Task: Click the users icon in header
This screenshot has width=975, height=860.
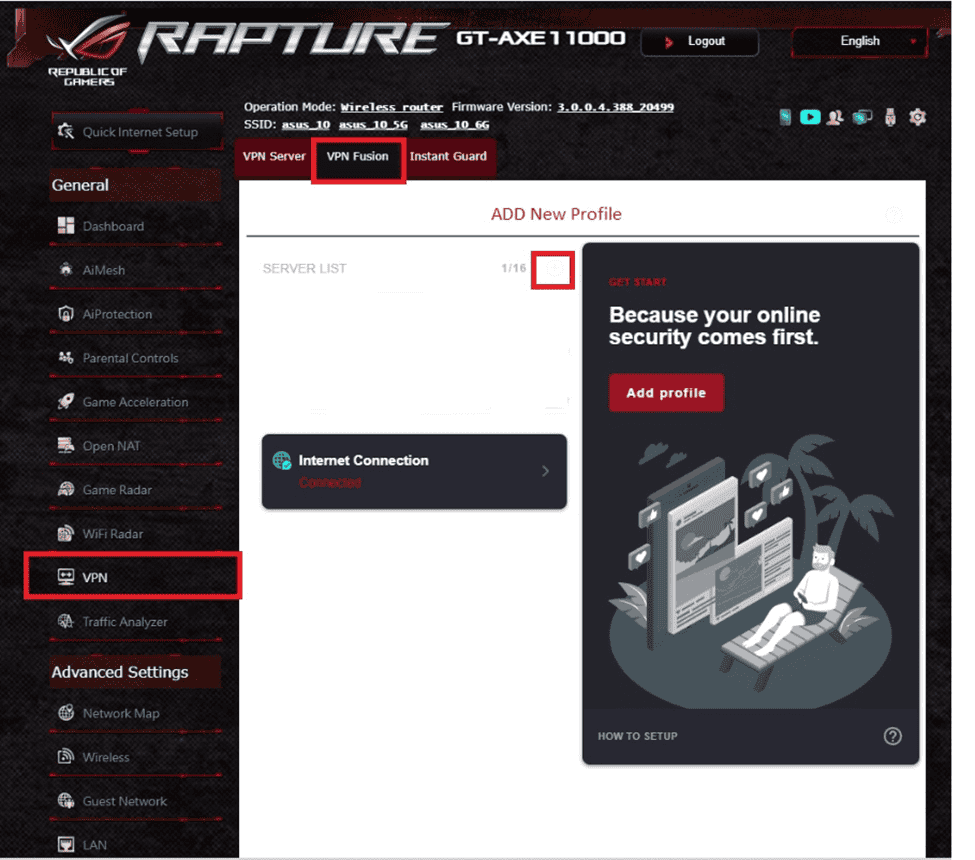Action: [x=834, y=117]
